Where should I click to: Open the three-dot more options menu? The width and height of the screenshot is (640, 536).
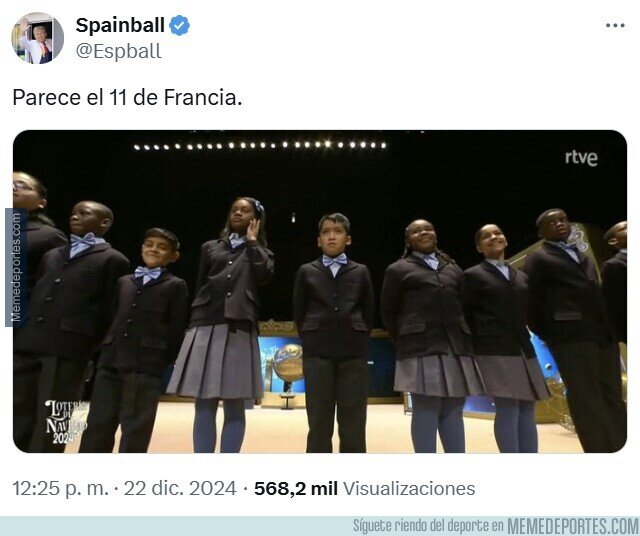(615, 25)
